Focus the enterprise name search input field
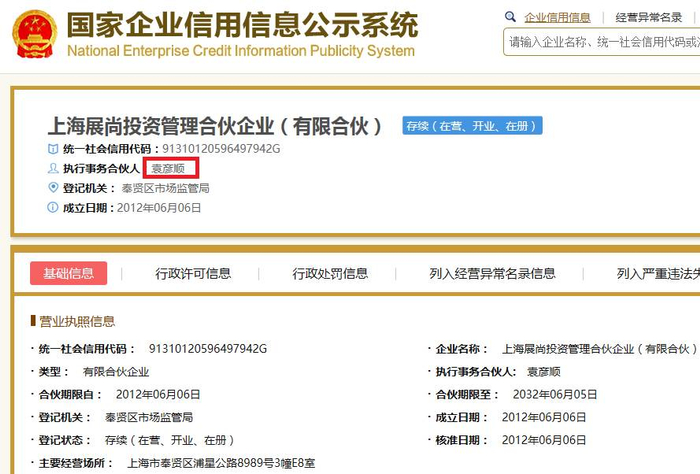Screen dimensions: 700x474 click(x=601, y=42)
